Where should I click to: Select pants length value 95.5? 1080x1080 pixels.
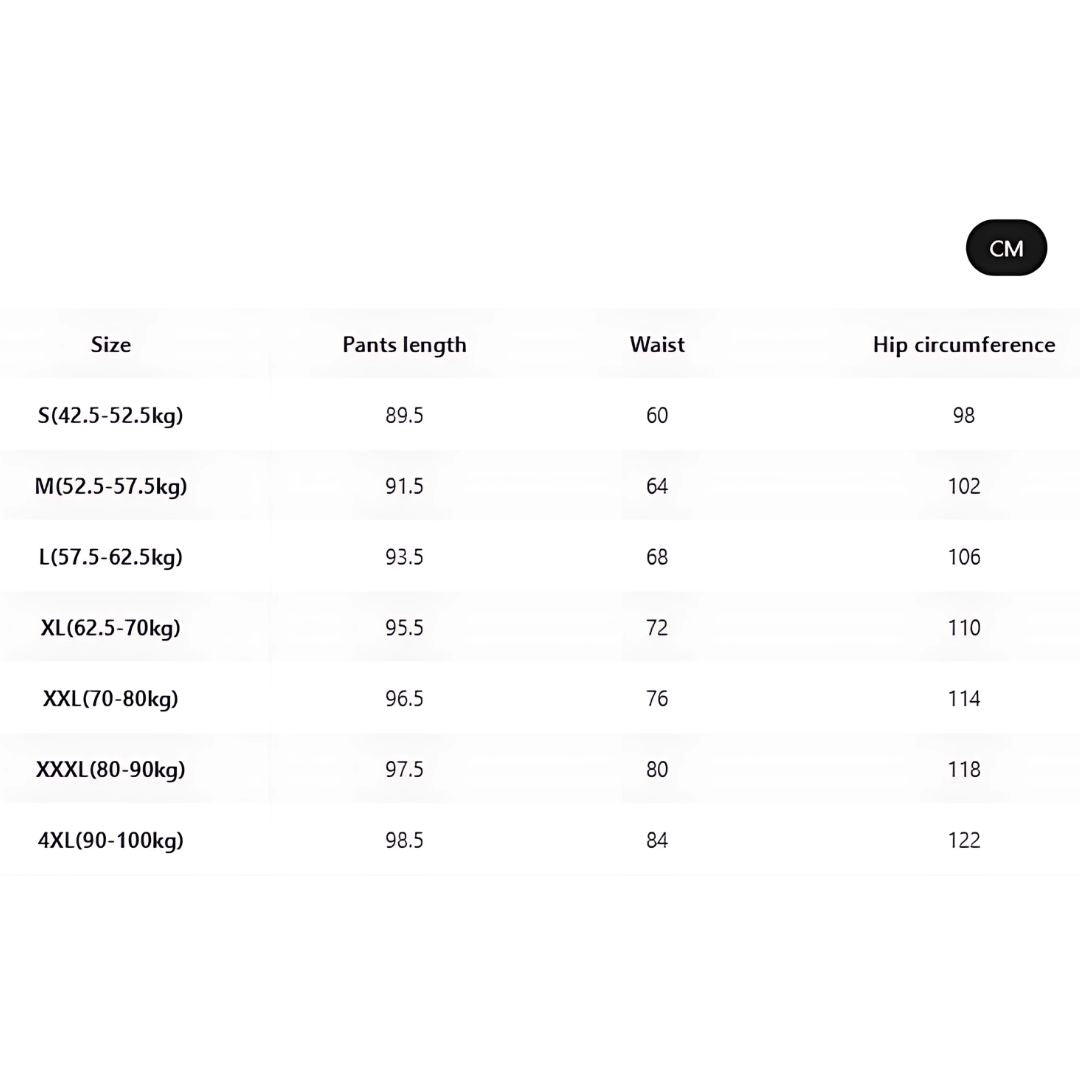[x=404, y=628]
